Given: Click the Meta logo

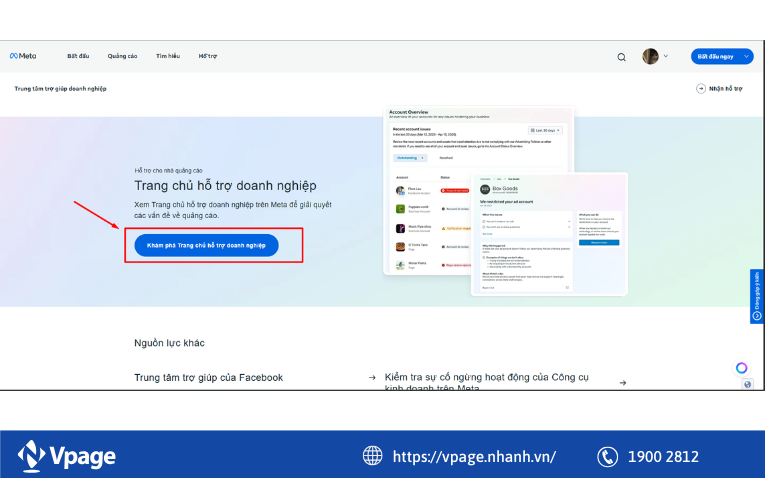Looking at the screenshot, I should click(23, 56).
